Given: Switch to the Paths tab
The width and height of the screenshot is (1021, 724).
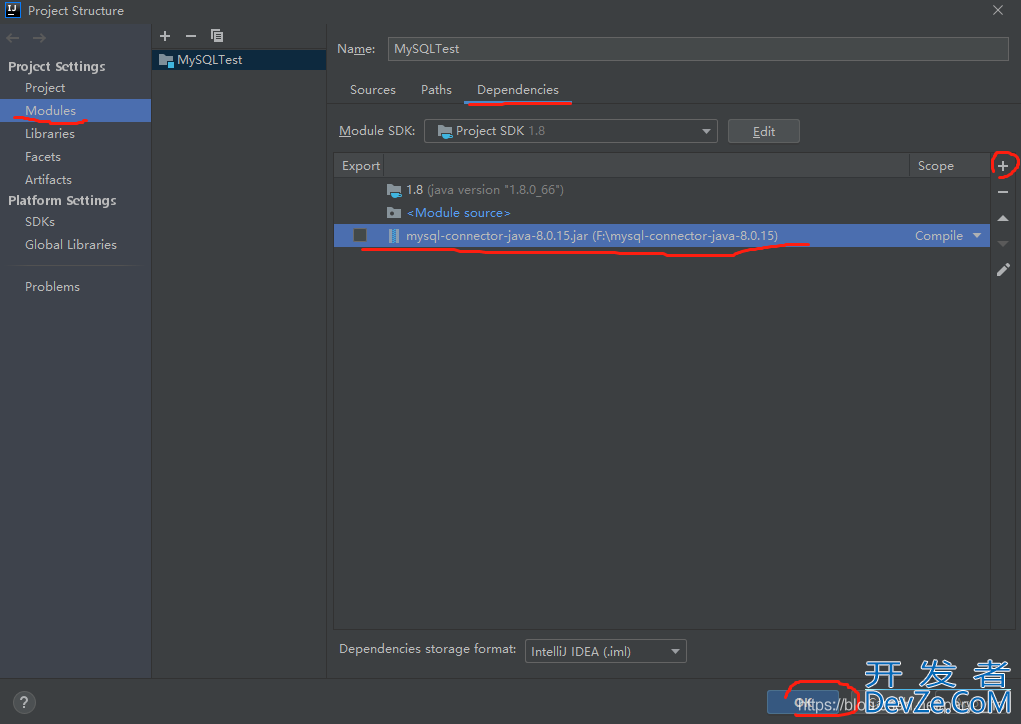Looking at the screenshot, I should tap(436, 90).
